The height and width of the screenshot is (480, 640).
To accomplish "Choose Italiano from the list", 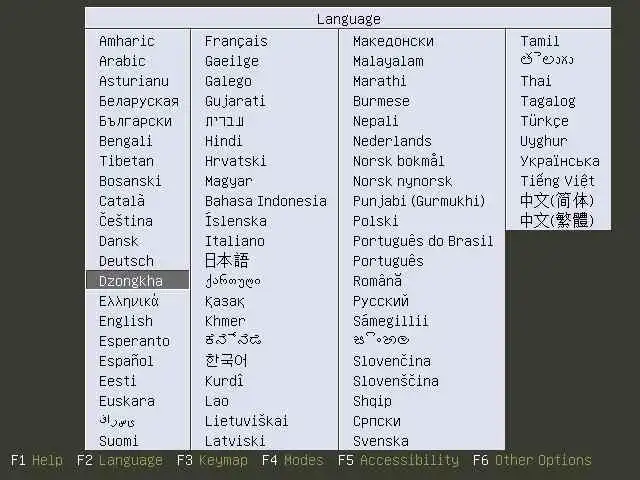I will (235, 241).
